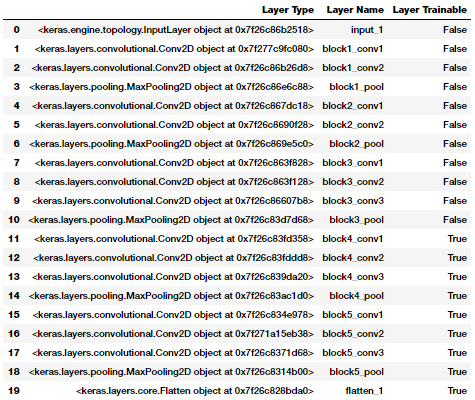Click the 'block4_conv1' layer name

pos(353,239)
